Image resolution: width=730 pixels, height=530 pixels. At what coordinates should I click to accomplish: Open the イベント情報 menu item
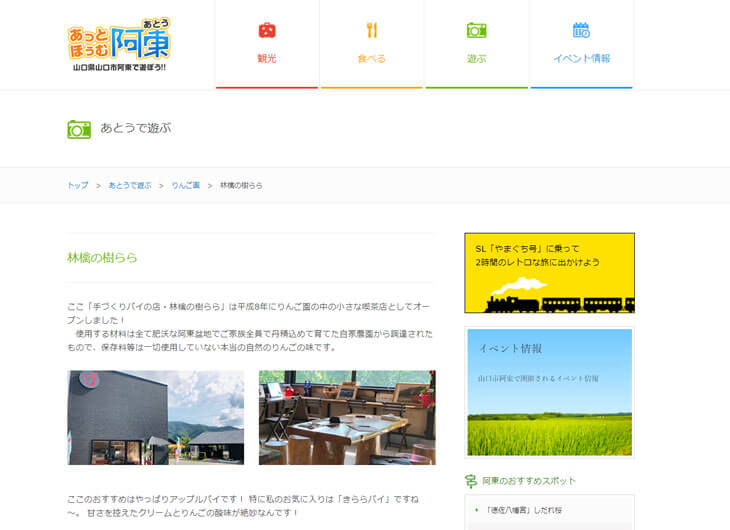[581, 44]
